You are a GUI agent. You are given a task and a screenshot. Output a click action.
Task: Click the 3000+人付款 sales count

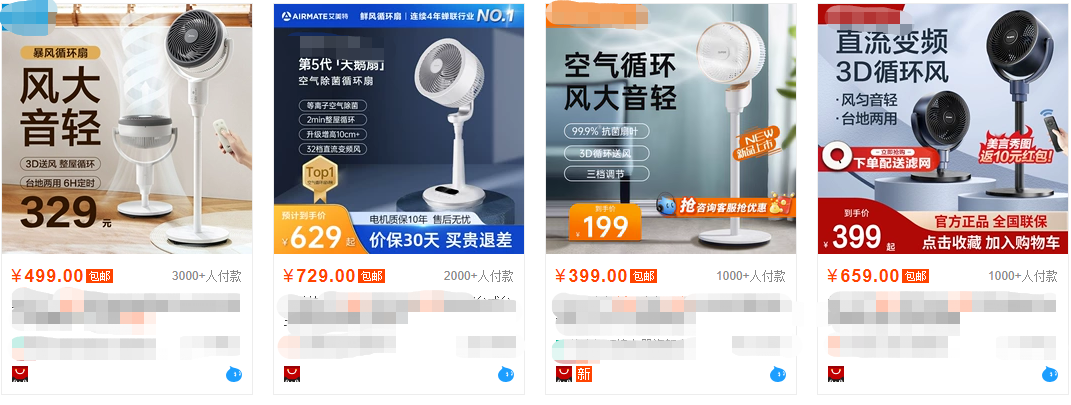point(206,276)
